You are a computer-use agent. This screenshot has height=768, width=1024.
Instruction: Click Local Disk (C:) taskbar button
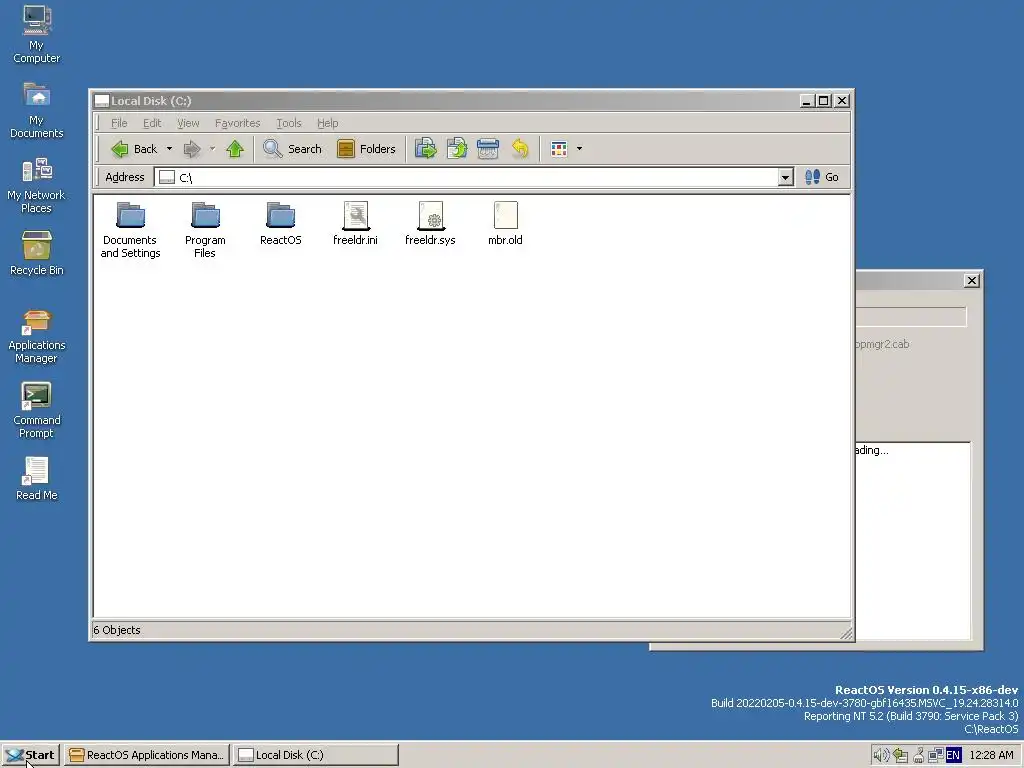(x=315, y=755)
